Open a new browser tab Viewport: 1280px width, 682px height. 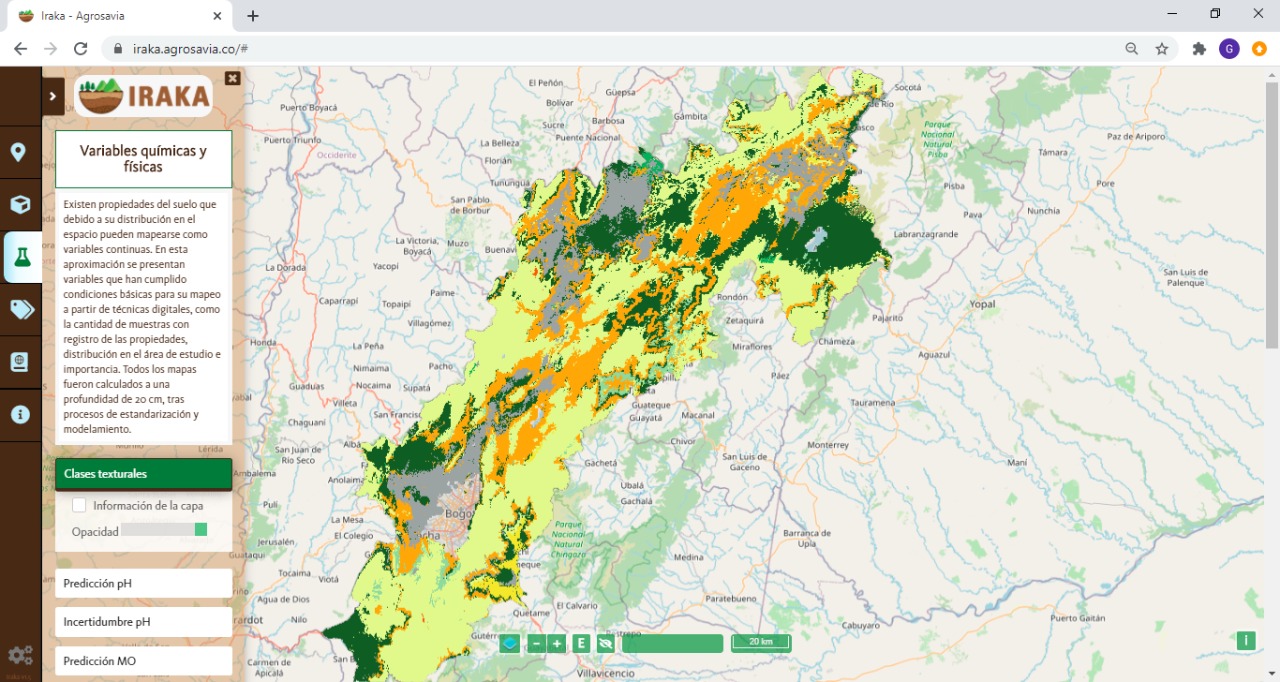pos(253,16)
